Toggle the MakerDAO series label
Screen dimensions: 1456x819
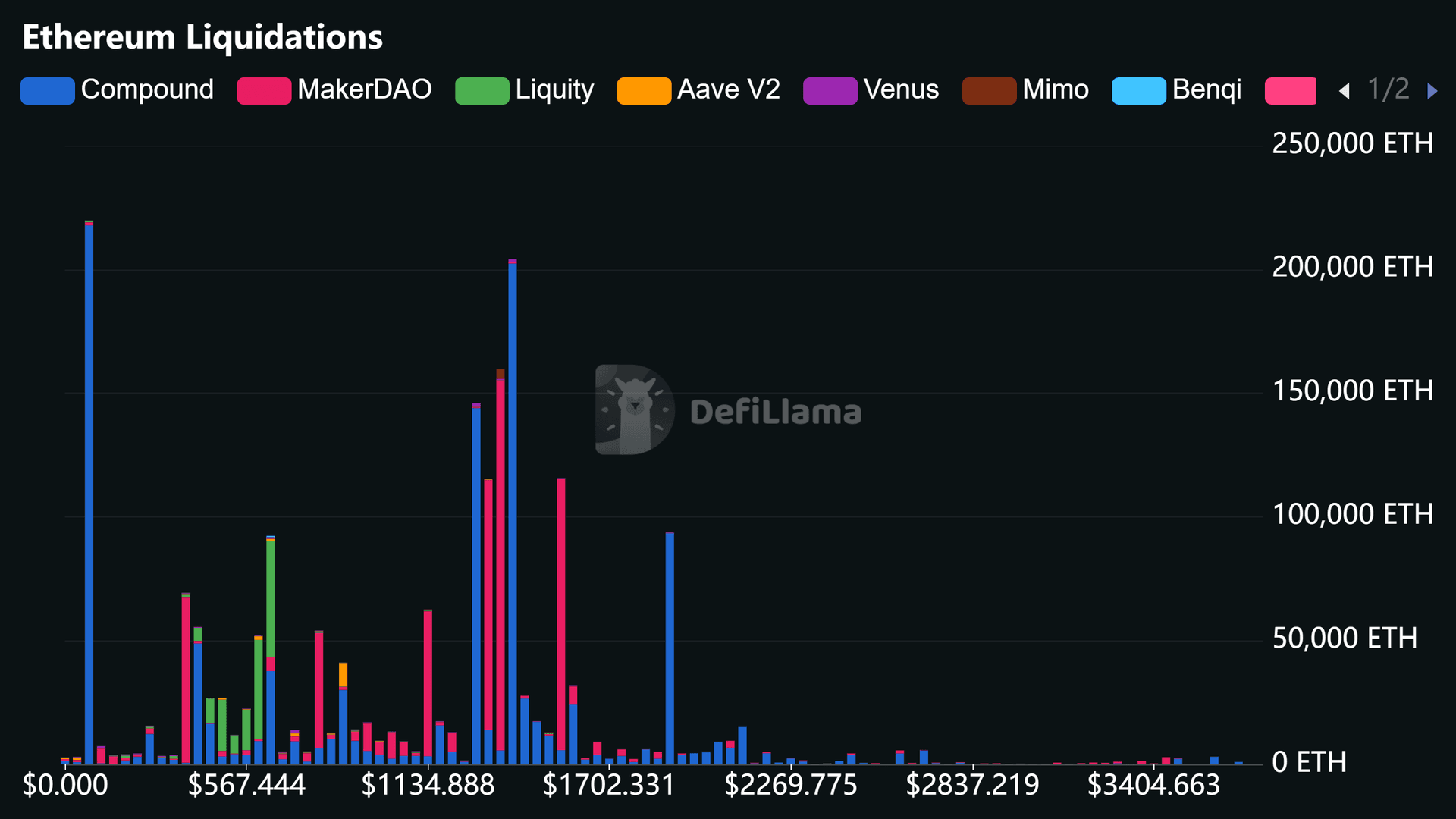pos(364,89)
